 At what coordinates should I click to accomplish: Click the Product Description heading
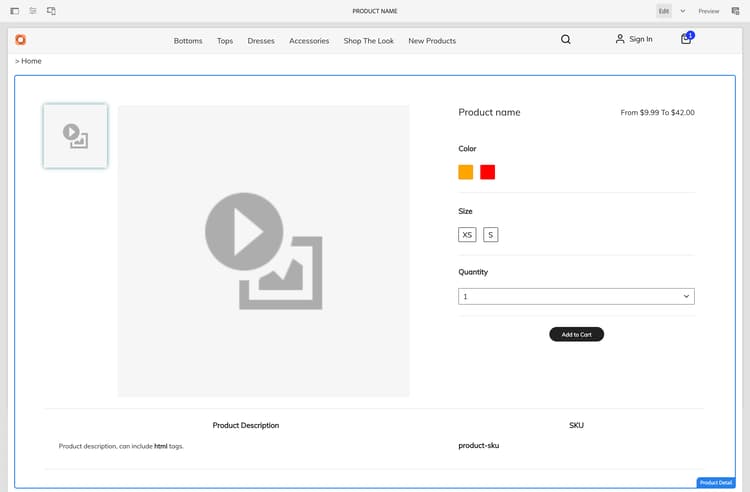[x=246, y=426]
